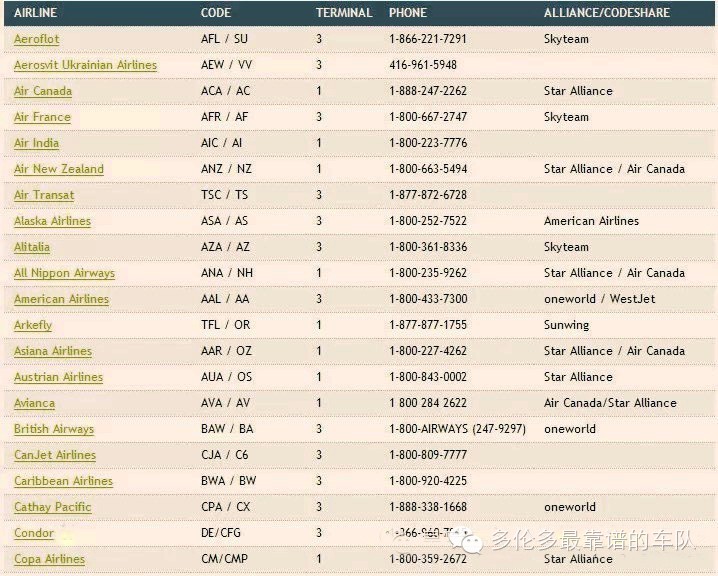Viewport: 718px width, 576px height.
Task: Select phone number 1-800-667-2747
Action: pyautogui.click(x=428, y=117)
